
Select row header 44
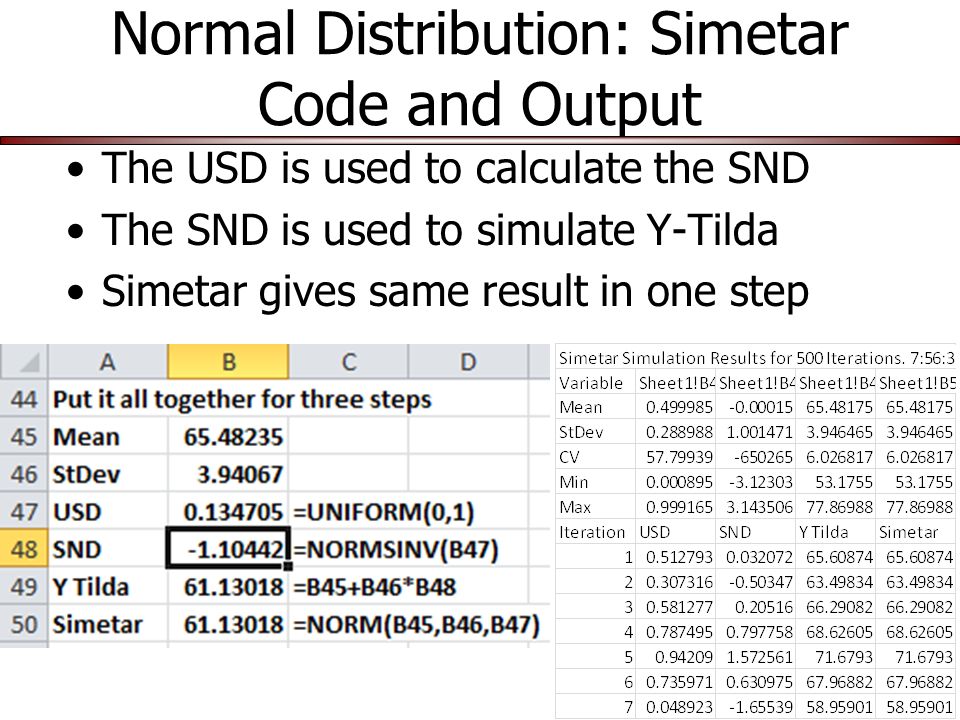24,399
